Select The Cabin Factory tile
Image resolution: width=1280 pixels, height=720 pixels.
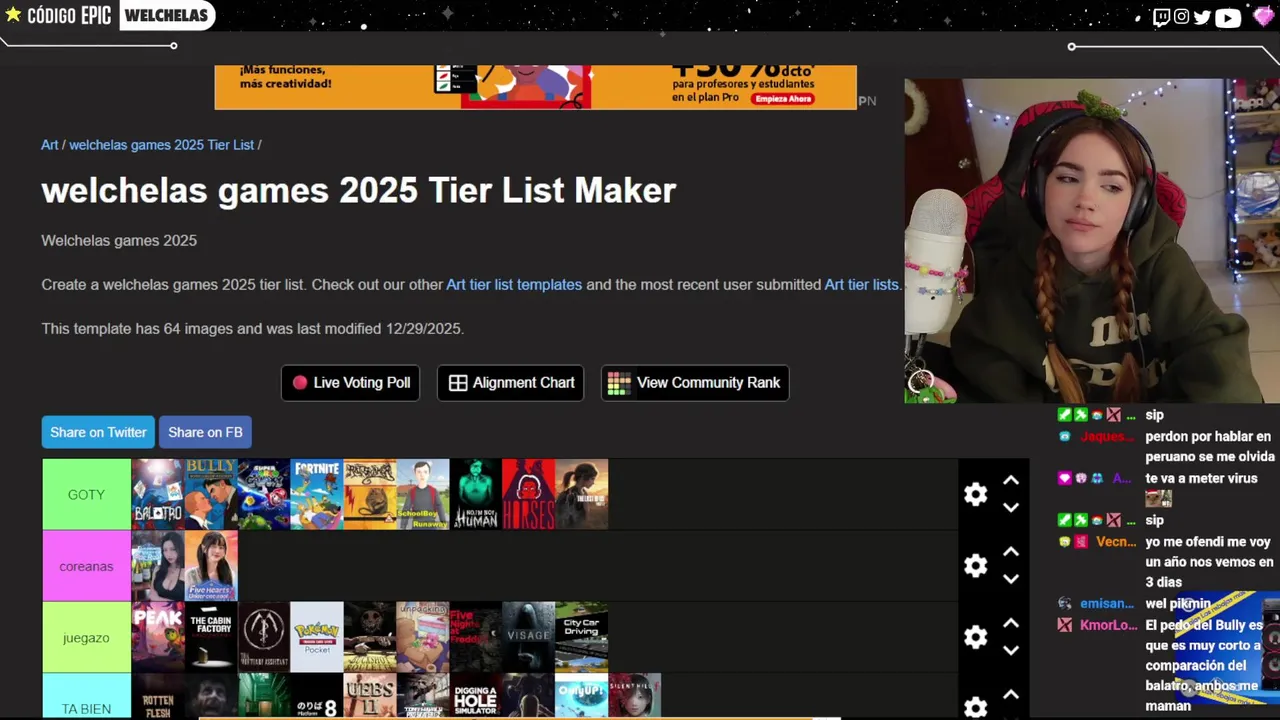211,637
